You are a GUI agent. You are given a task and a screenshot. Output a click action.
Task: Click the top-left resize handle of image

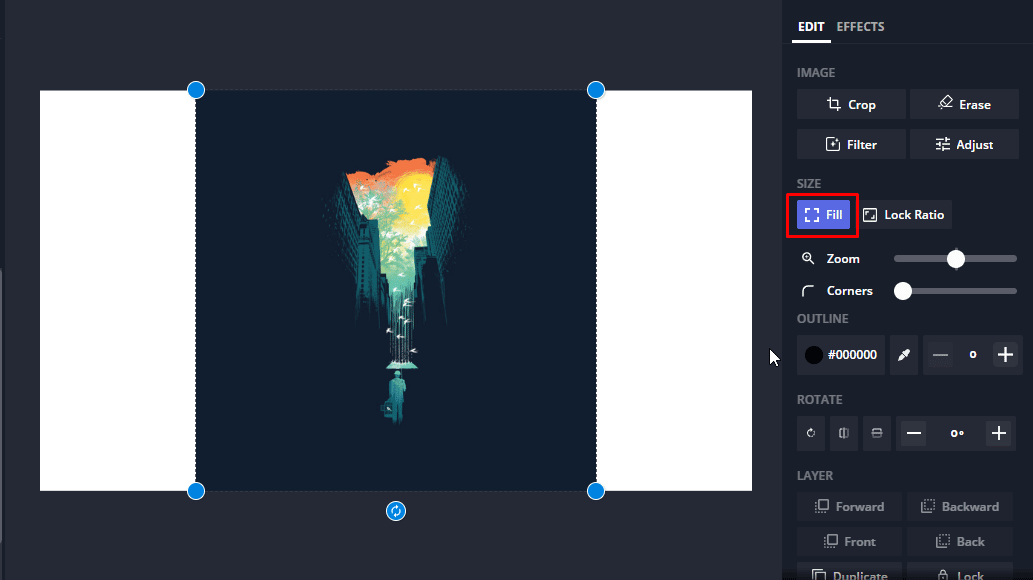(196, 90)
